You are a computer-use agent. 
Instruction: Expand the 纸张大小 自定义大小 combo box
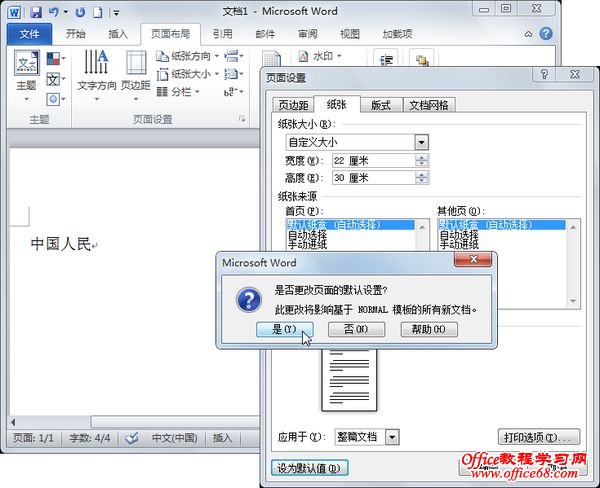click(421, 142)
